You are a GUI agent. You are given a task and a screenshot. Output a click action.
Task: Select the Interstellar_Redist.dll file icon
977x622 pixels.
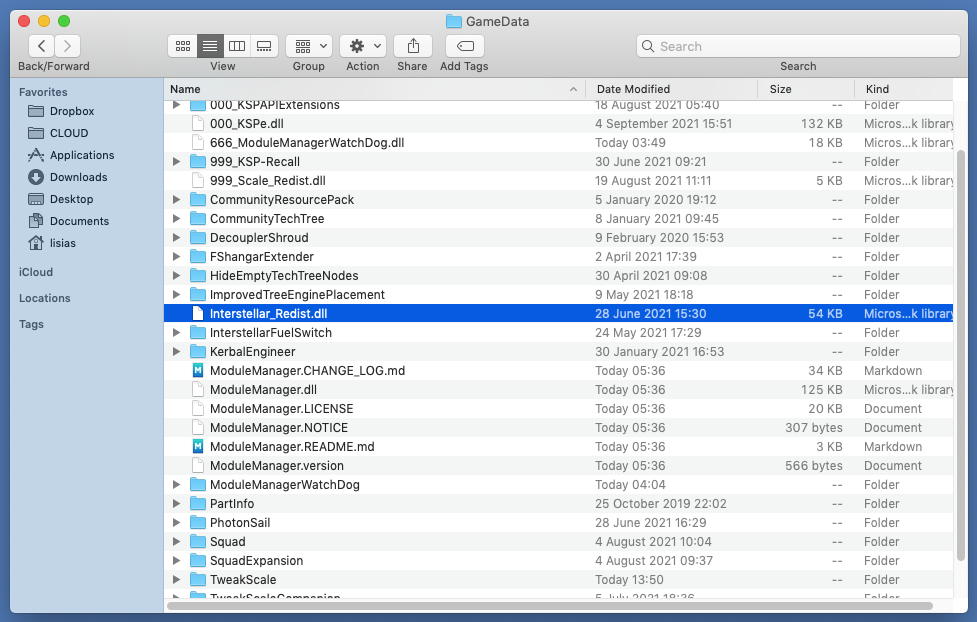tap(198, 313)
